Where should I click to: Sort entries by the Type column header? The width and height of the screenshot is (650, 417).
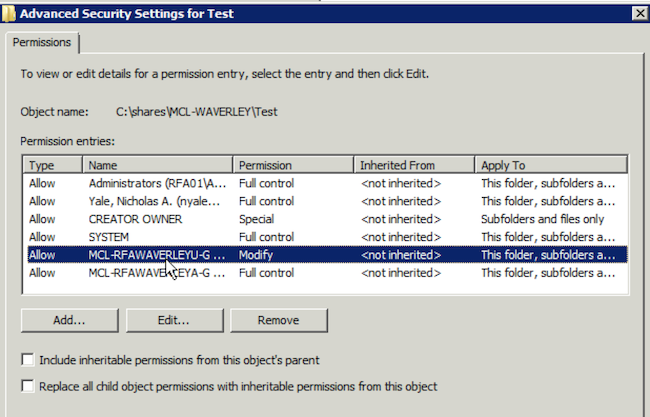pos(53,165)
